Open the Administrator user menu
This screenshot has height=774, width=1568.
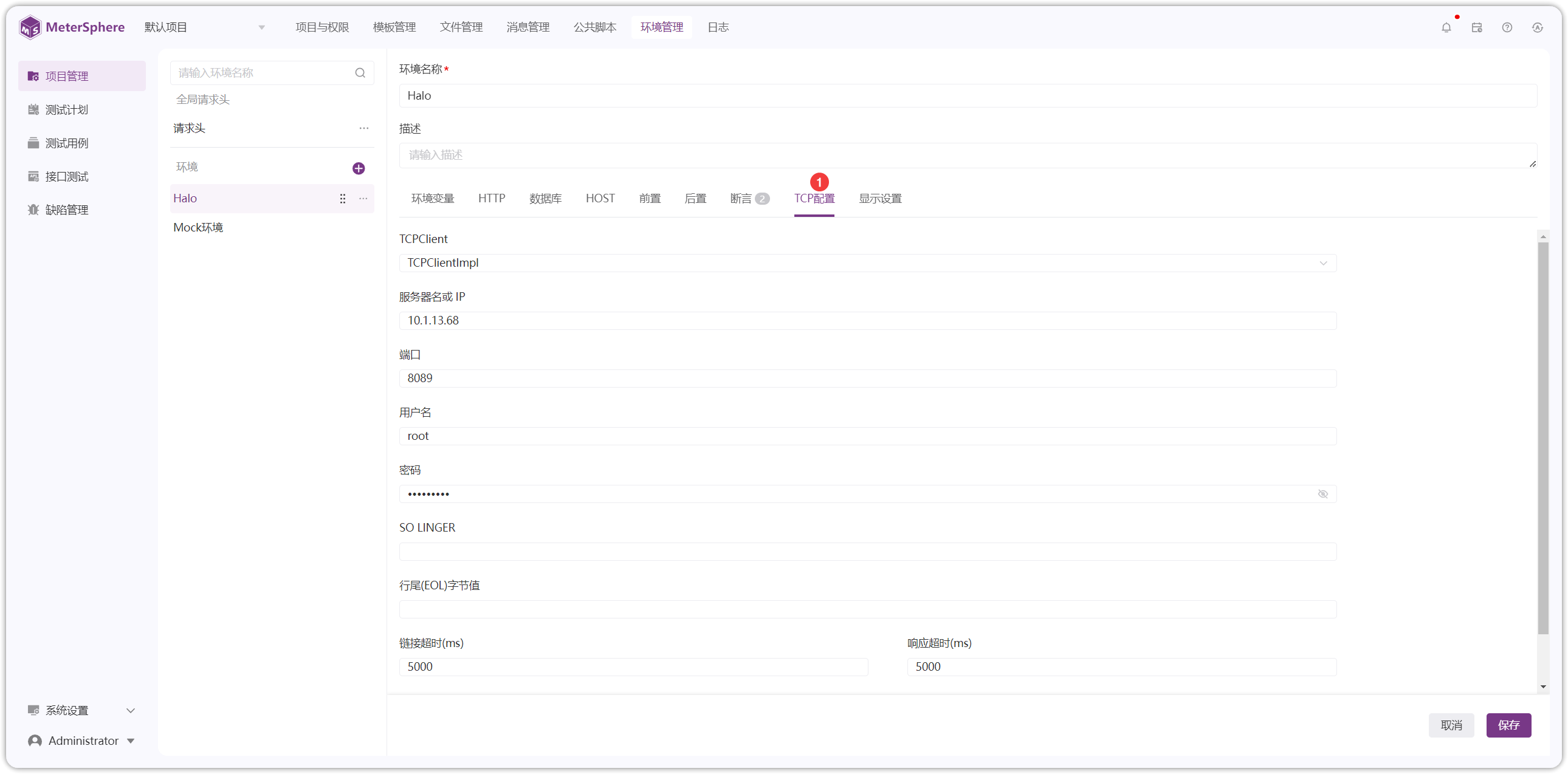coord(82,741)
